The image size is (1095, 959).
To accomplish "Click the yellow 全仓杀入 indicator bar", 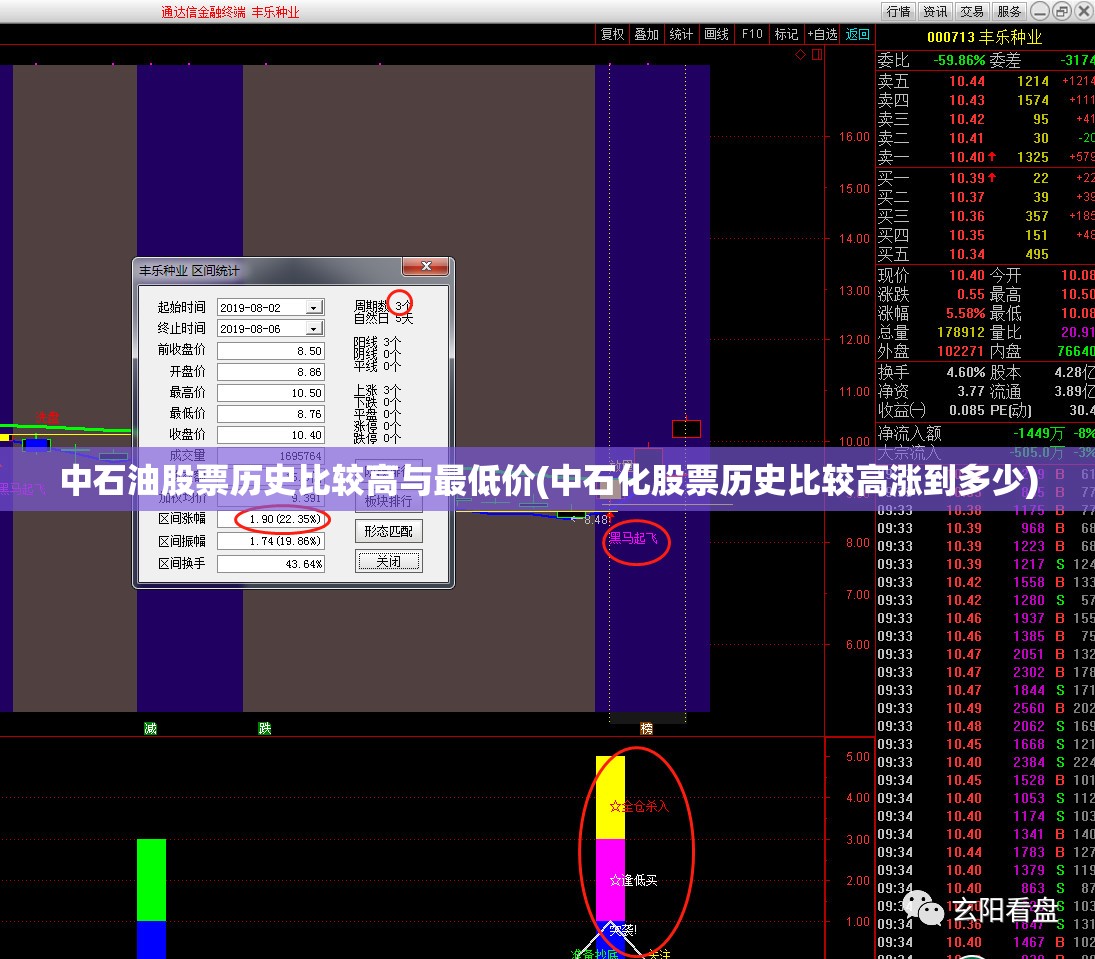I will tap(610, 797).
